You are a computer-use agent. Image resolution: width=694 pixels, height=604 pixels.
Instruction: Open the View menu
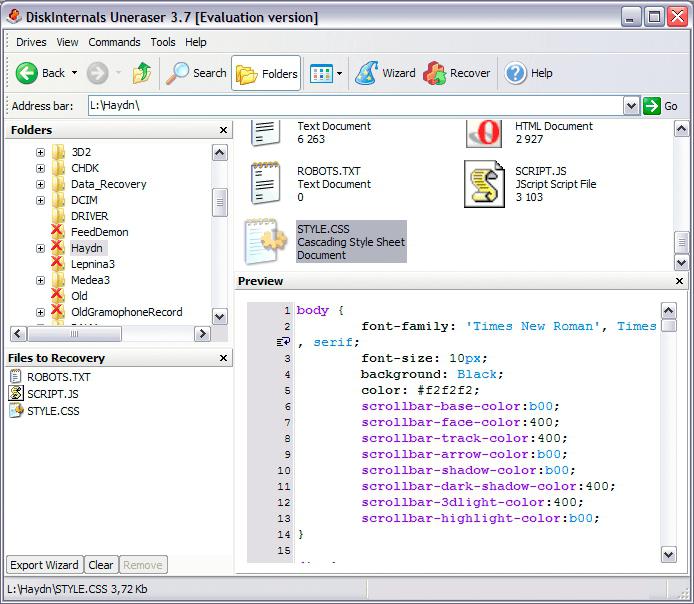[x=67, y=42]
